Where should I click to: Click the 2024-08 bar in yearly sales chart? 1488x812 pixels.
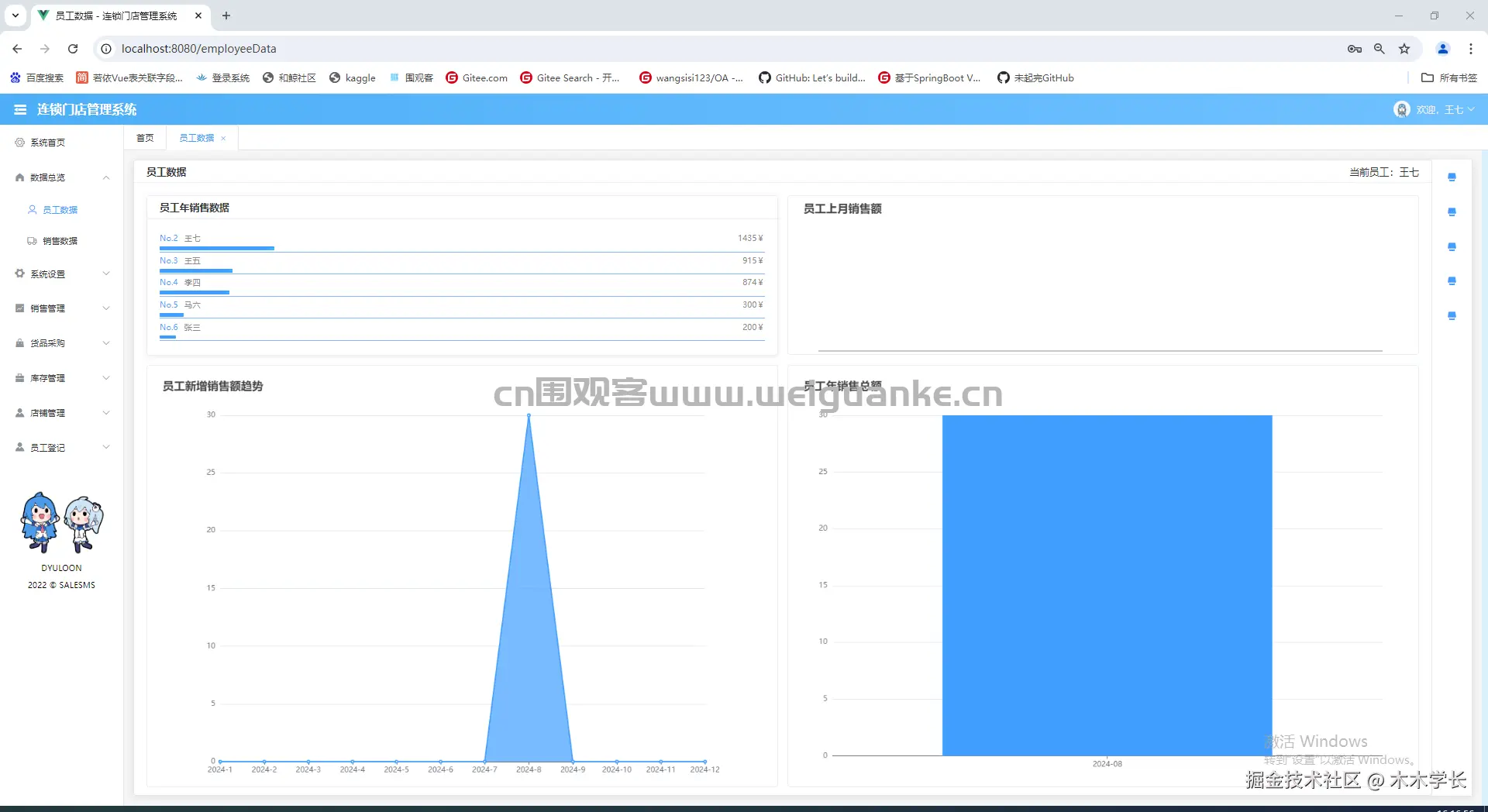[1107, 585]
